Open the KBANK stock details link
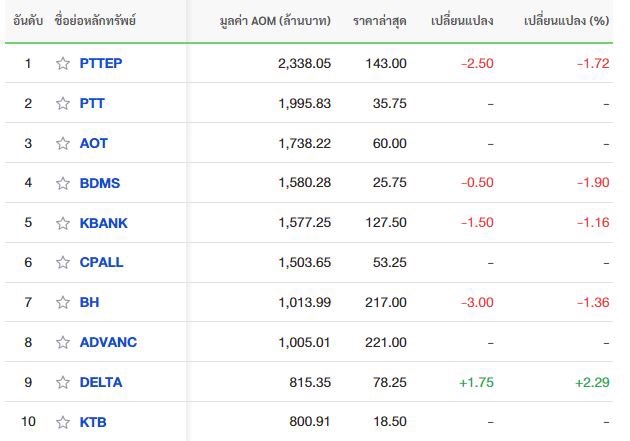630x441 pixels. 104,223
